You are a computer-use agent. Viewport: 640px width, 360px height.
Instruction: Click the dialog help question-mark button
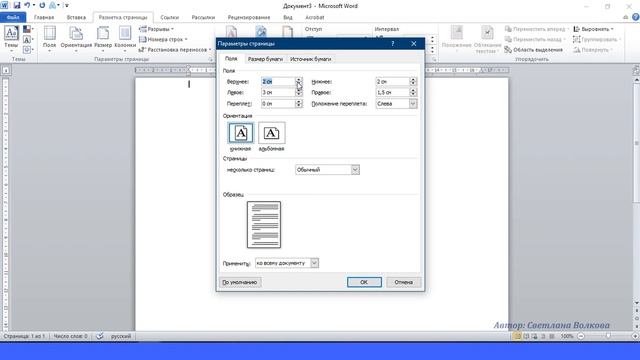(393, 43)
